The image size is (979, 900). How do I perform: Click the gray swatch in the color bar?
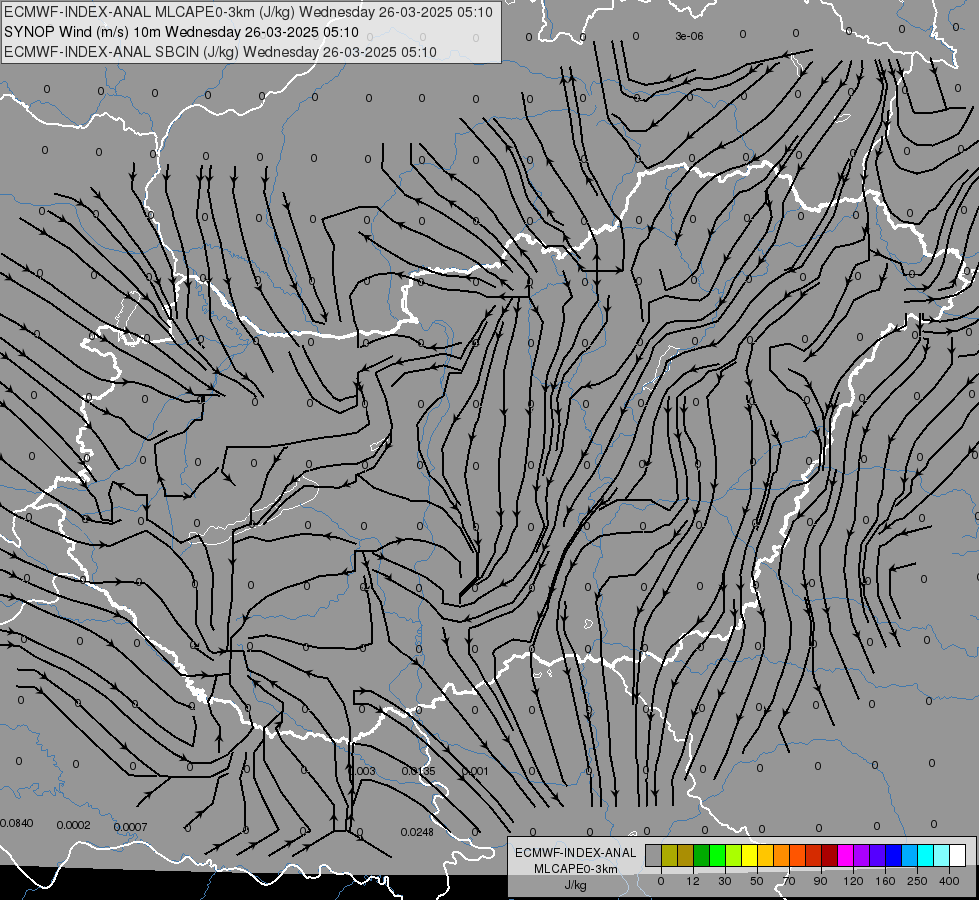tap(654, 855)
